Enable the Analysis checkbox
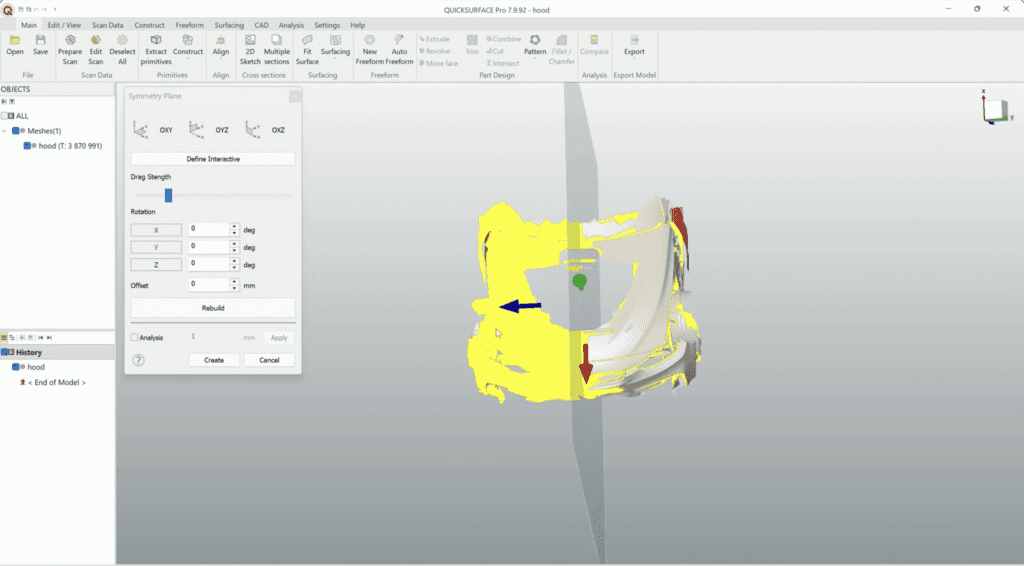The image size is (1024, 566). point(135,338)
